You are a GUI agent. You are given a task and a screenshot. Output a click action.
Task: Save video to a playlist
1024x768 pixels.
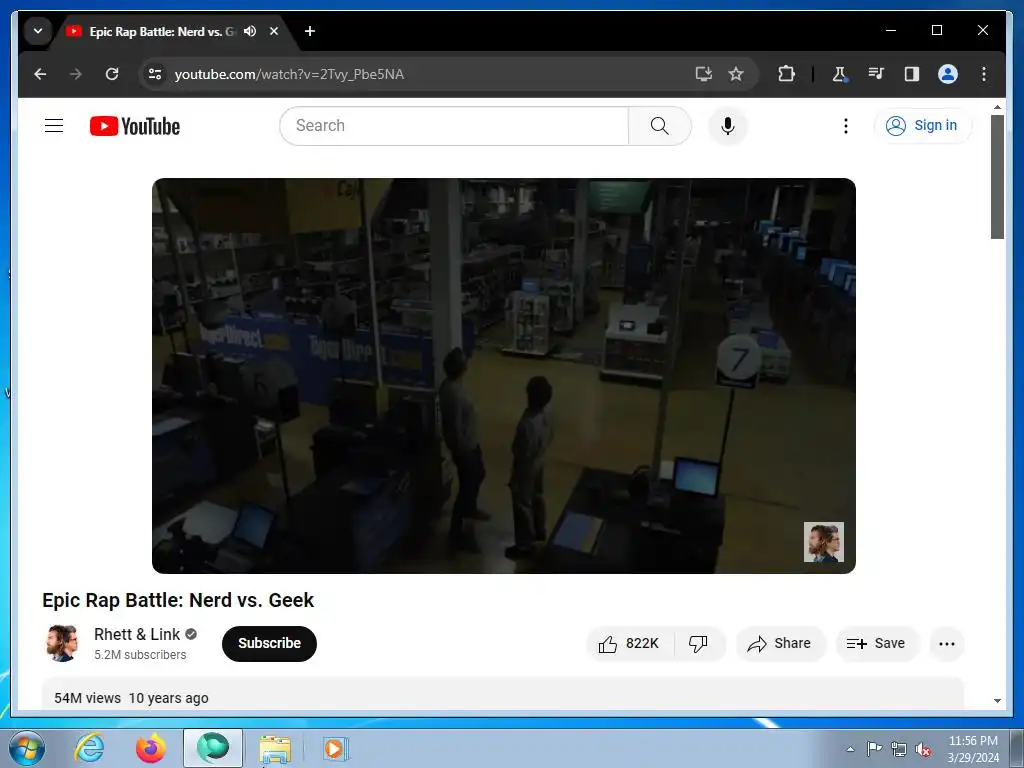[876, 644]
